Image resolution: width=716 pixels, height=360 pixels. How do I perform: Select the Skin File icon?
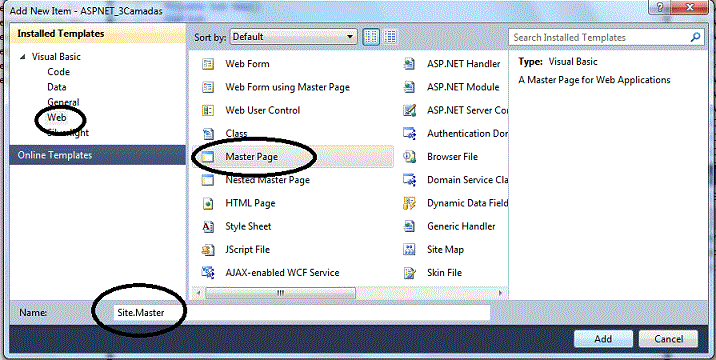pos(410,273)
